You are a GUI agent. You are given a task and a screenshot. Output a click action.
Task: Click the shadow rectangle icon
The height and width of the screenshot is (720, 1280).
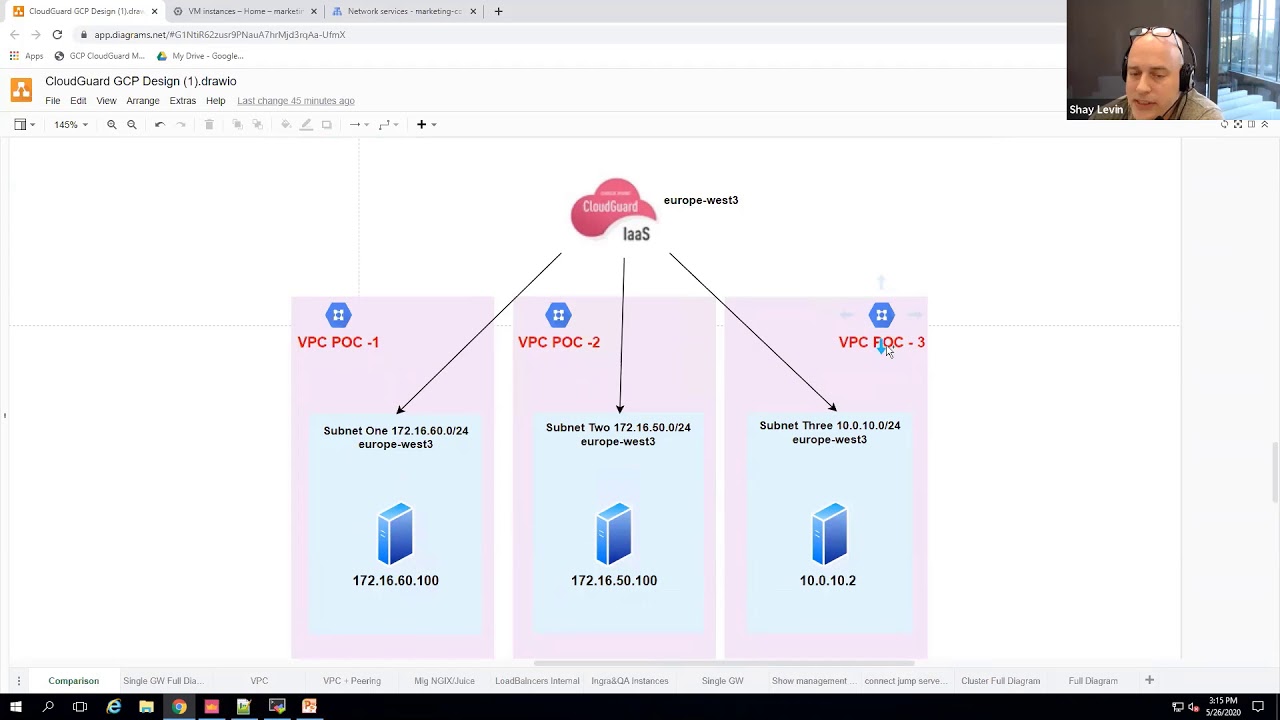coord(326,124)
